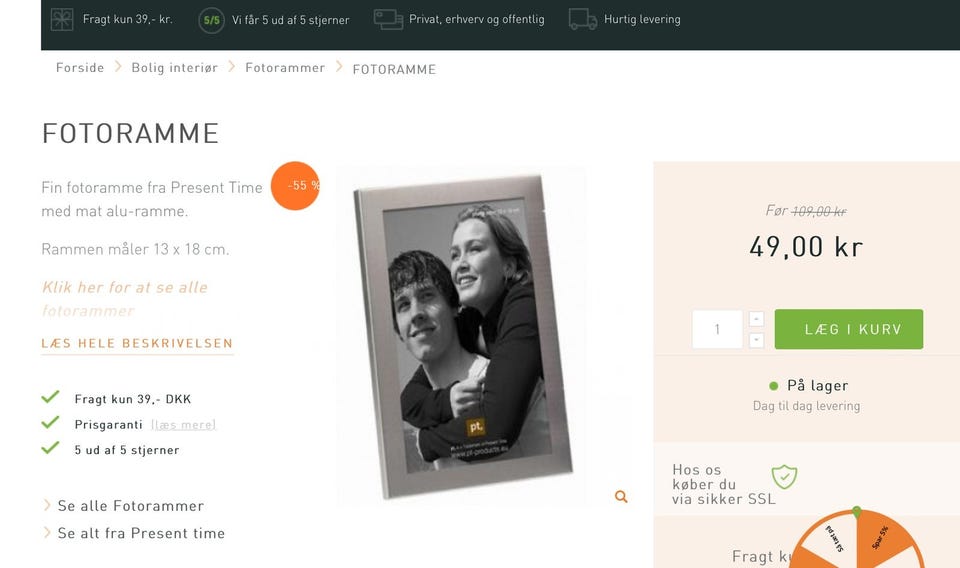Click Vi får 5 ud af 5 stjerner text
This screenshot has width=960, height=568.
click(x=291, y=20)
